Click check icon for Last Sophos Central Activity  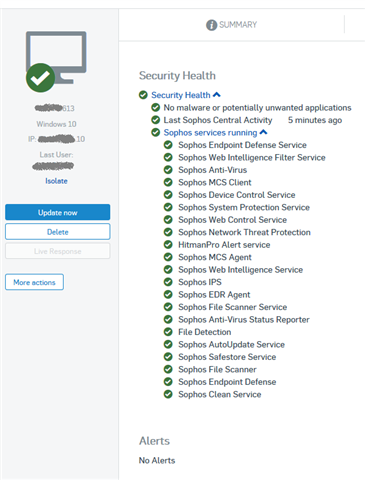click(x=156, y=120)
